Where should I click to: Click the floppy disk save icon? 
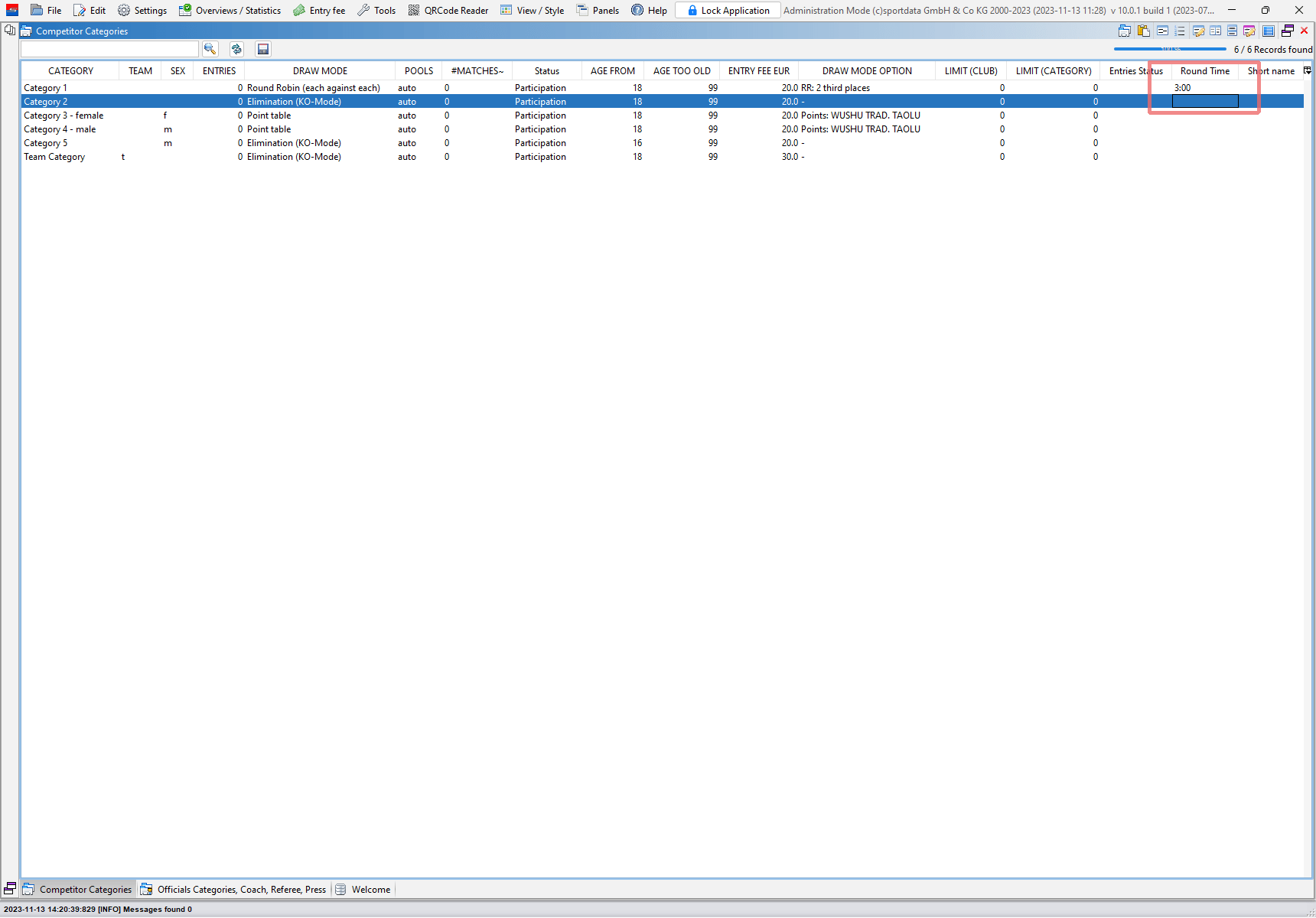tap(262, 49)
